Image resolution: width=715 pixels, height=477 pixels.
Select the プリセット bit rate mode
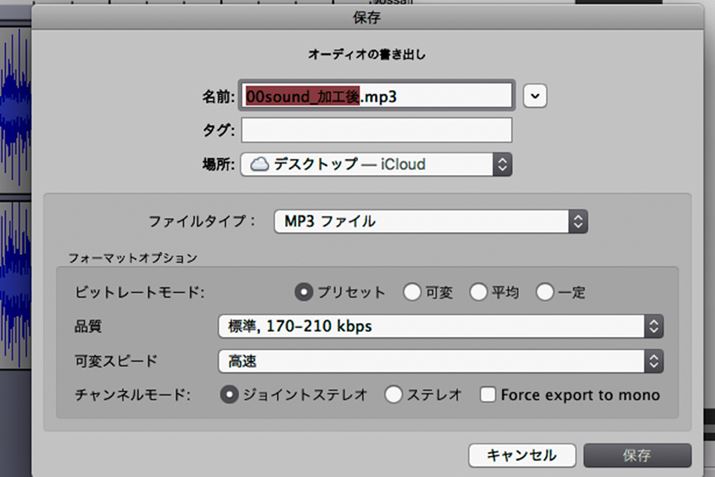[x=305, y=293]
